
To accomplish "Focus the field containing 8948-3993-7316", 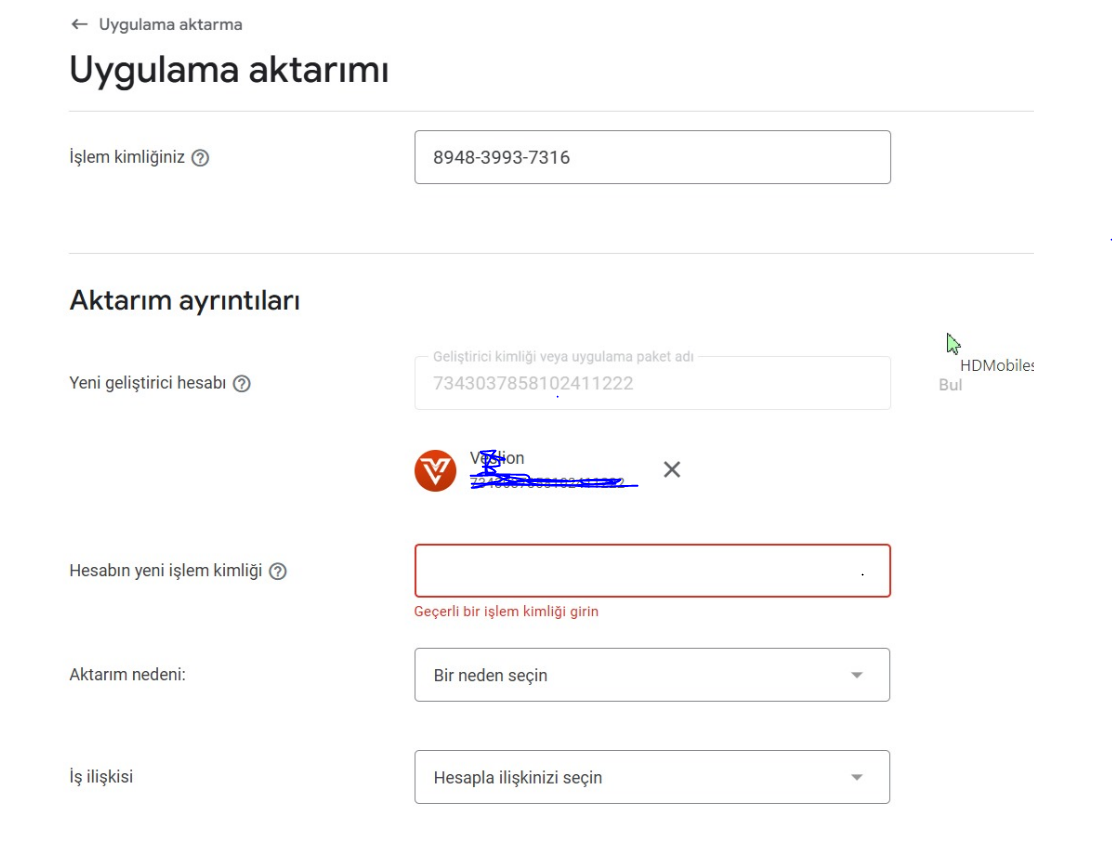I will [652, 157].
